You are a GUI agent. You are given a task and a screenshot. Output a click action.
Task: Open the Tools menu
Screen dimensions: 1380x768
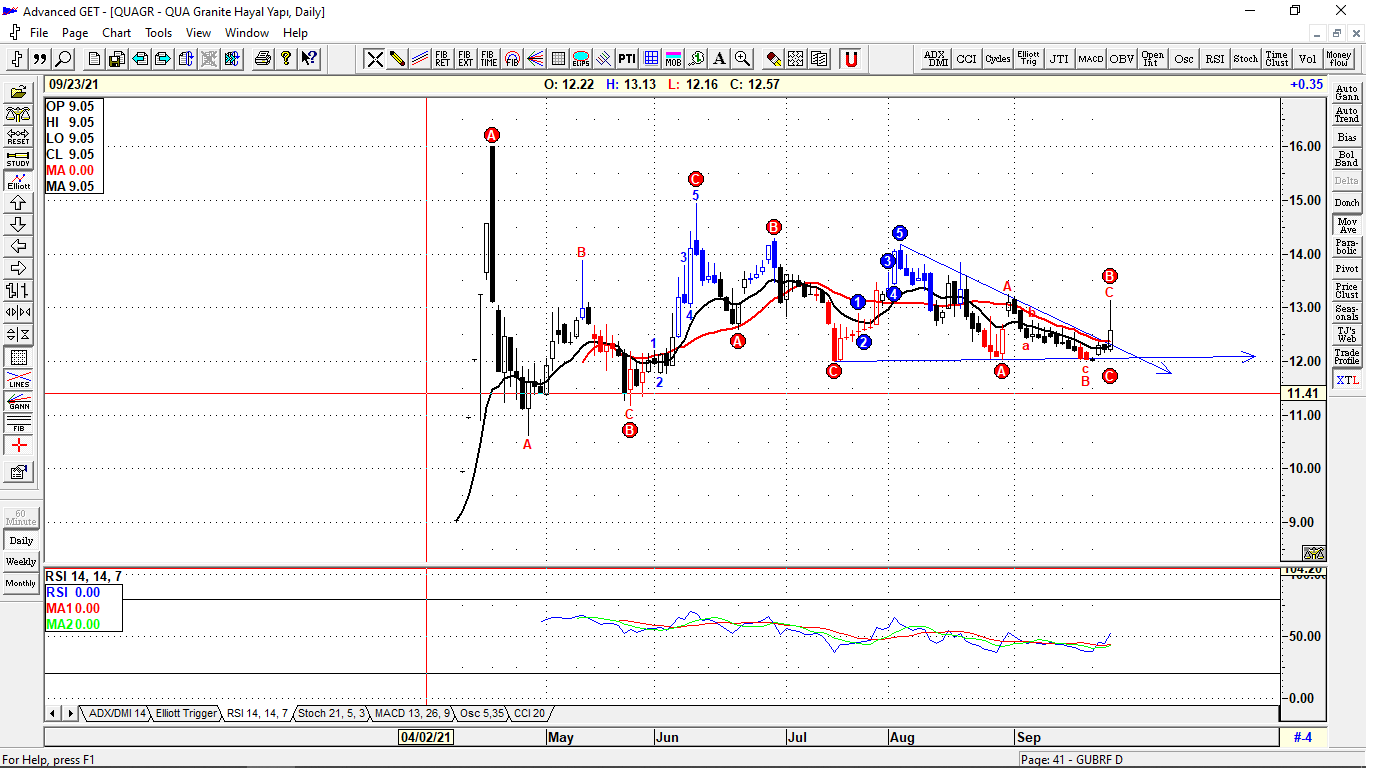158,32
